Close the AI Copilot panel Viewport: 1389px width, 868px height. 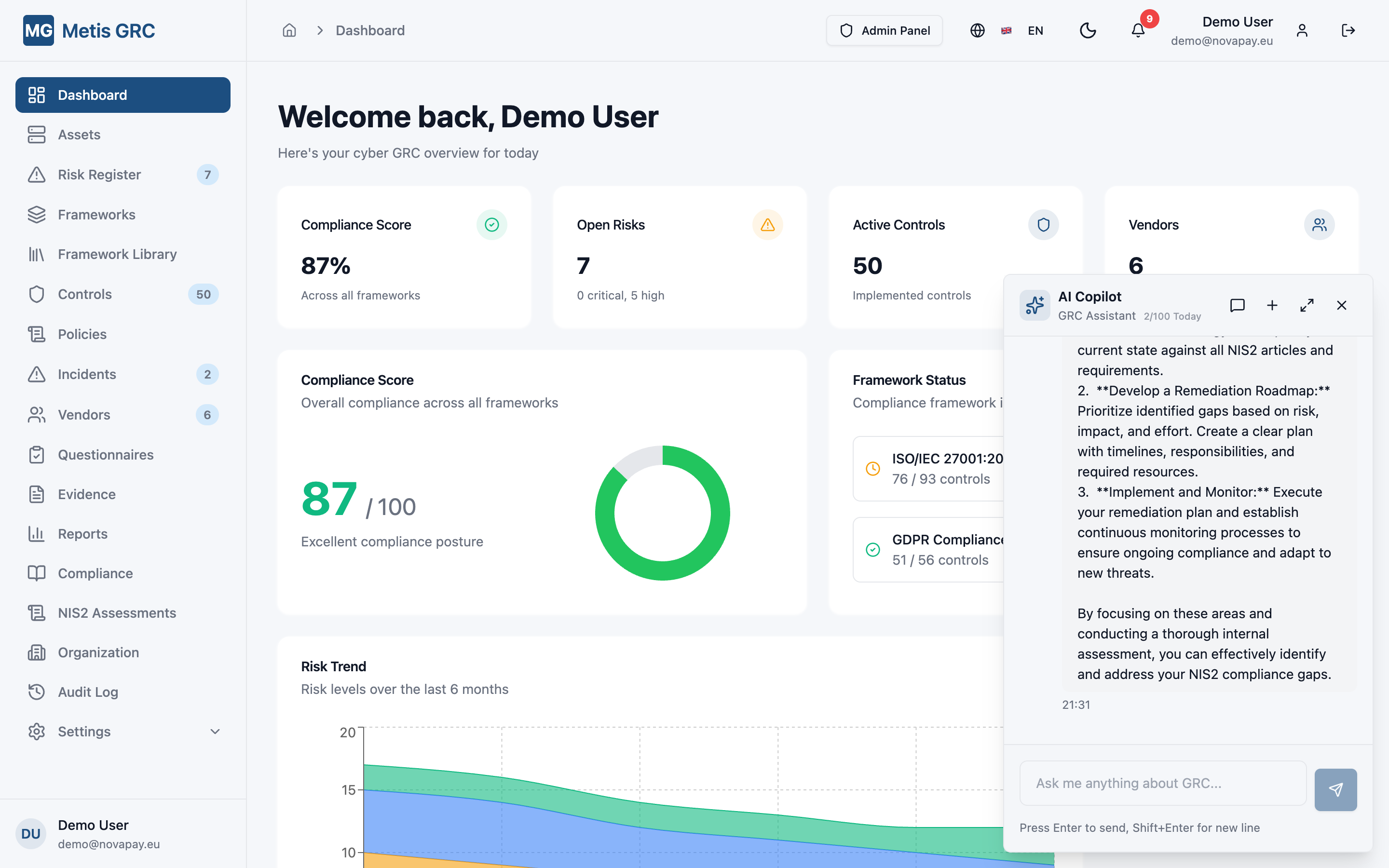[1341, 305]
